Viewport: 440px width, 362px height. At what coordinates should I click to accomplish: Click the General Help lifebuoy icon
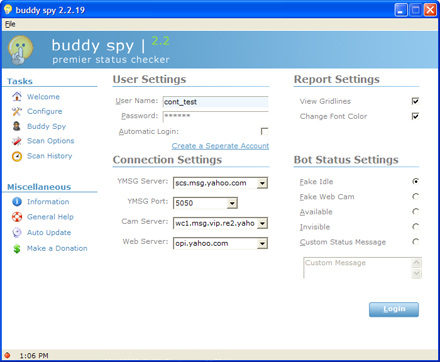coord(17,217)
